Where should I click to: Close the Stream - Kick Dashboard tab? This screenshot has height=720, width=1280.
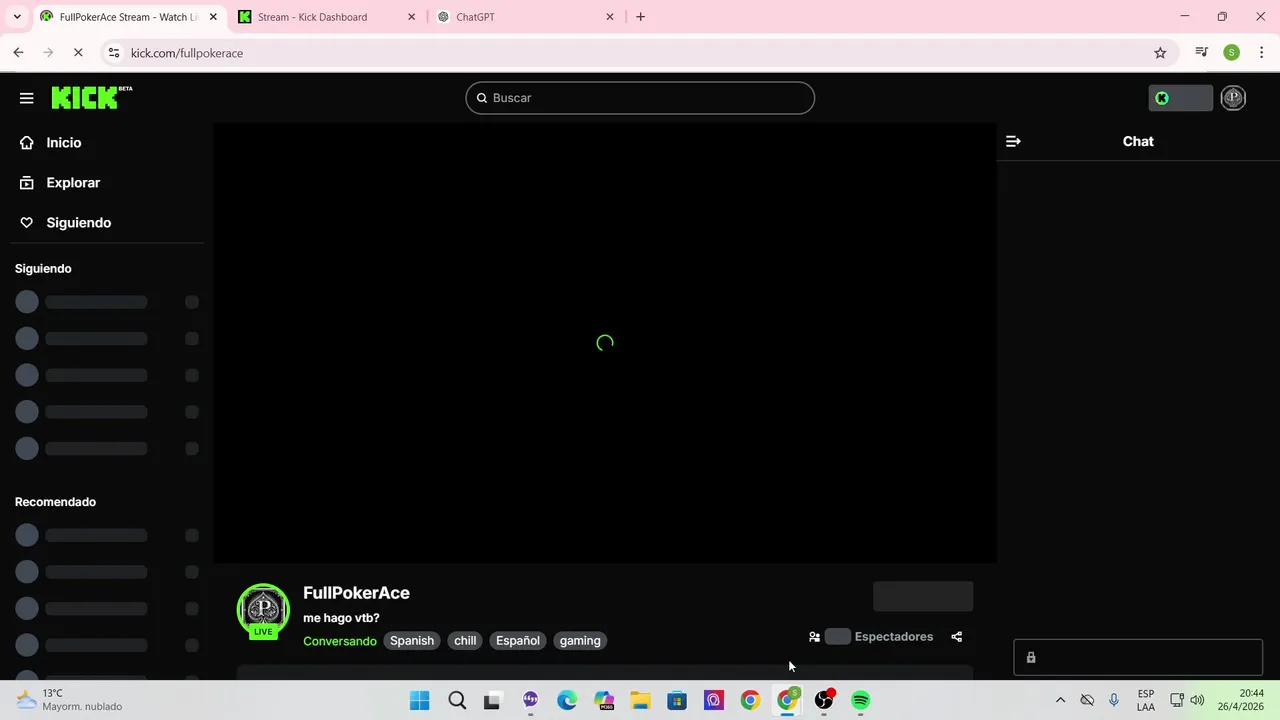(411, 17)
